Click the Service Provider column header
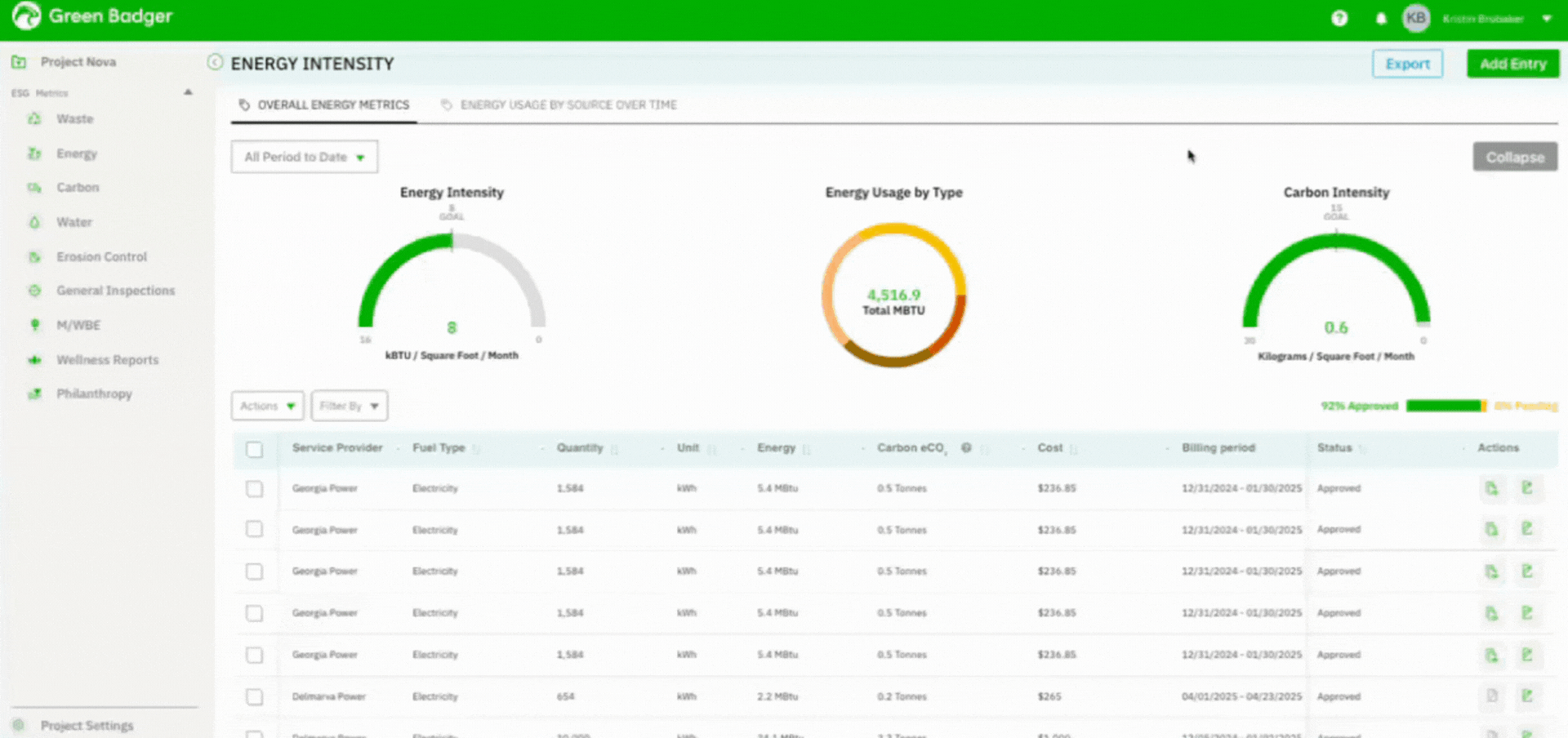The image size is (1568, 738). click(x=337, y=447)
